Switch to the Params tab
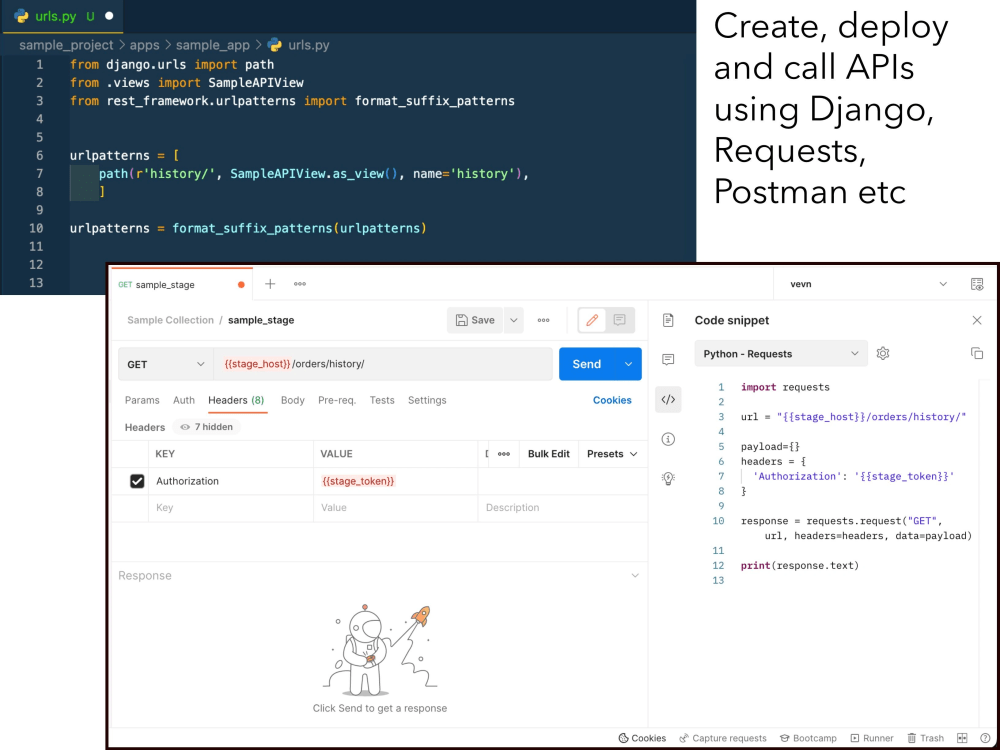Screen dimensions: 1000x750 tap(142, 400)
